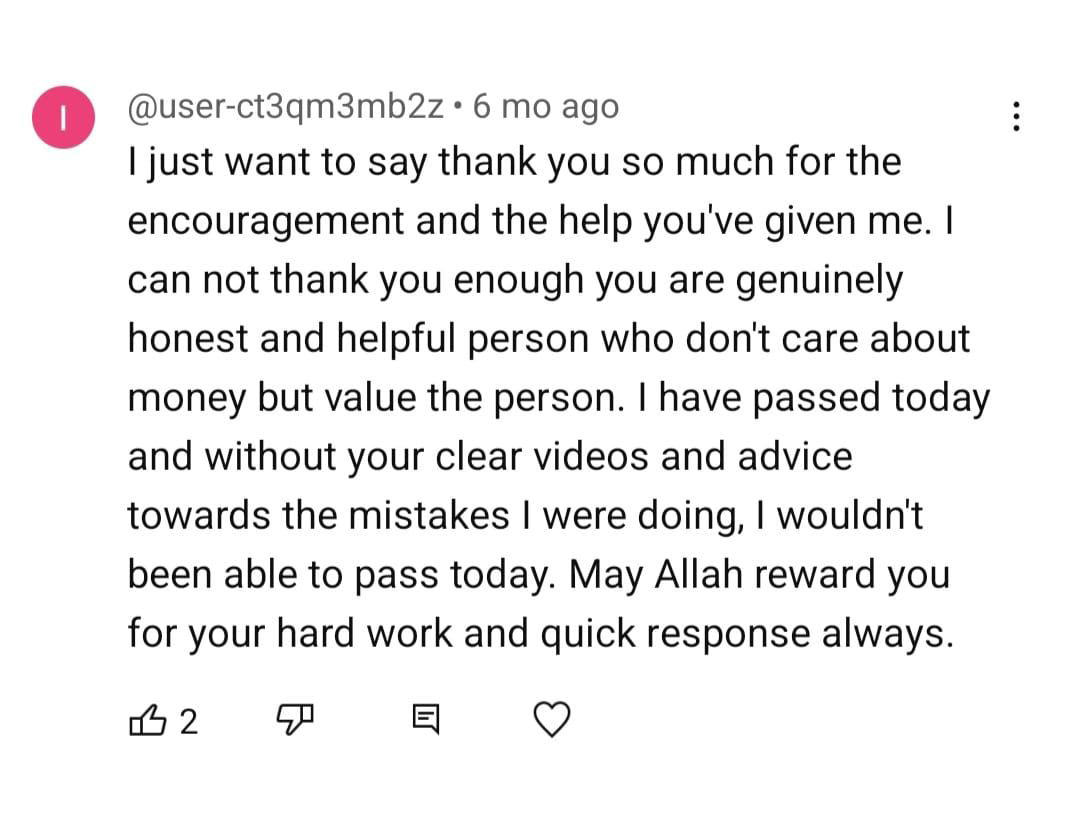Click the final line "quick response always"
This screenshot has width=1080, height=828.
click(747, 634)
